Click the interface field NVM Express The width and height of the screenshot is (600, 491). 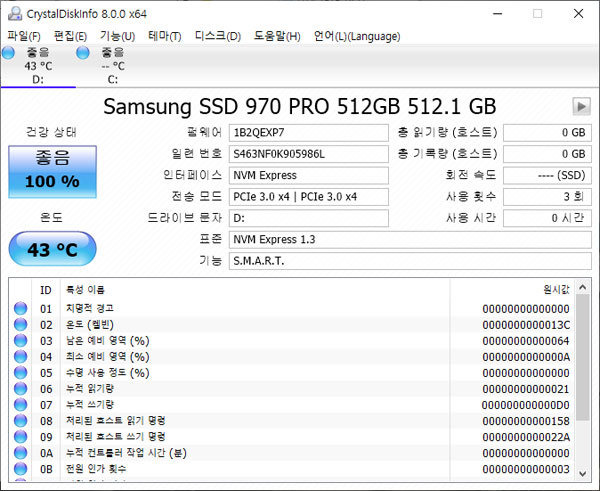[x=309, y=175]
